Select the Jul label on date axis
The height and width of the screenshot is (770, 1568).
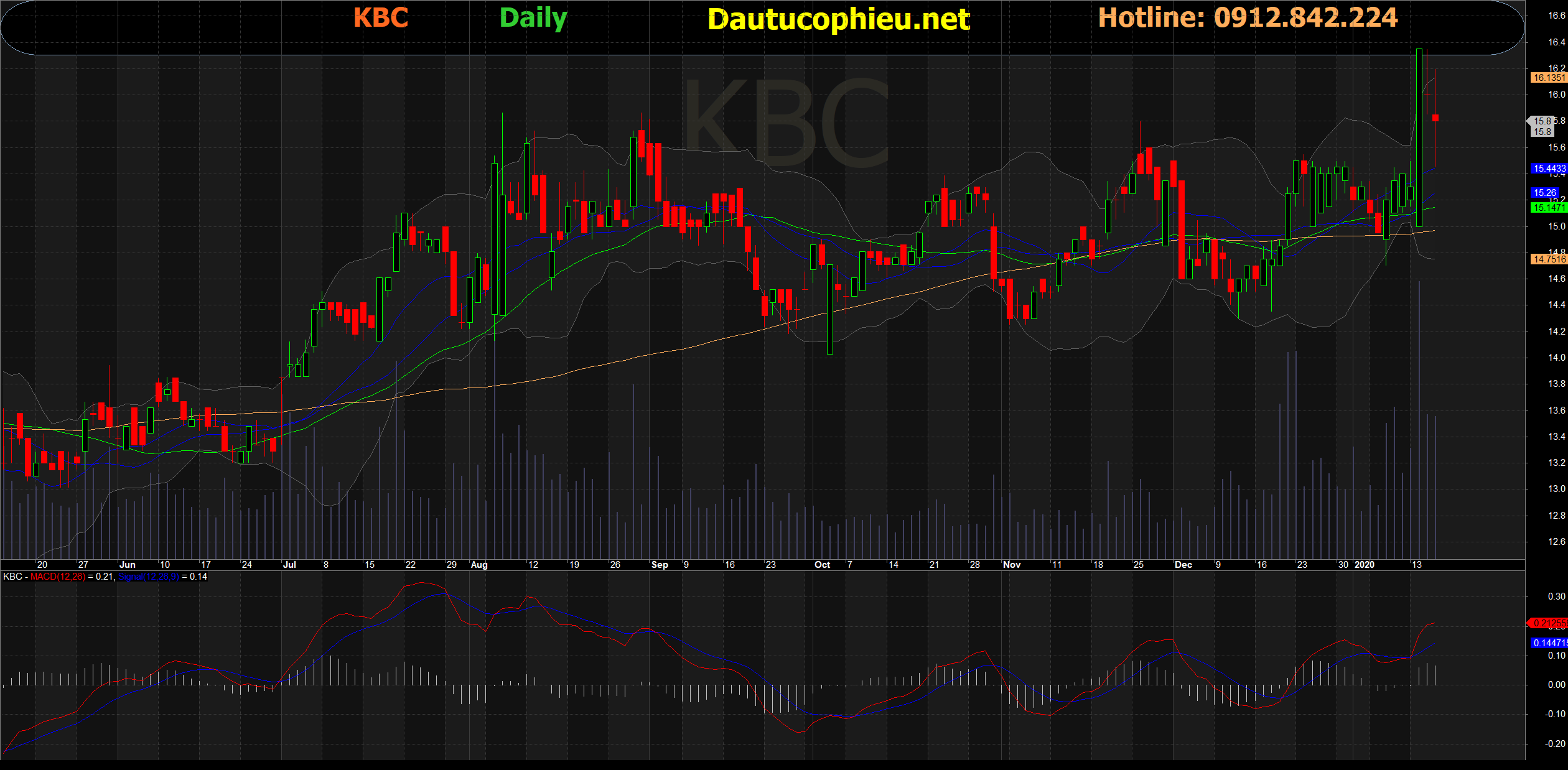point(289,565)
